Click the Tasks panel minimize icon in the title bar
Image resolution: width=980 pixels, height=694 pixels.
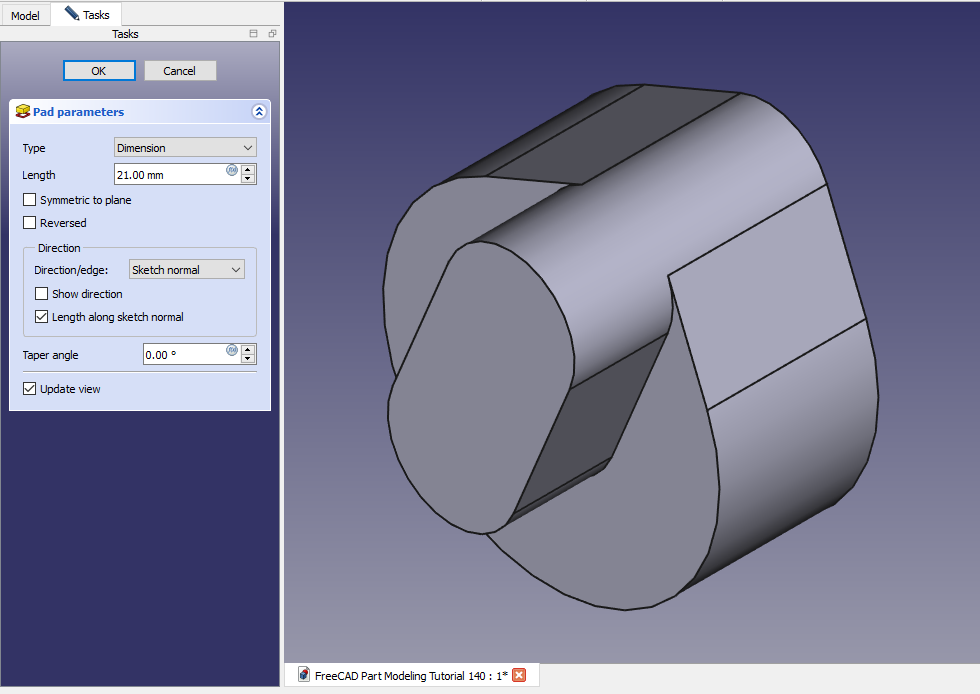254,34
